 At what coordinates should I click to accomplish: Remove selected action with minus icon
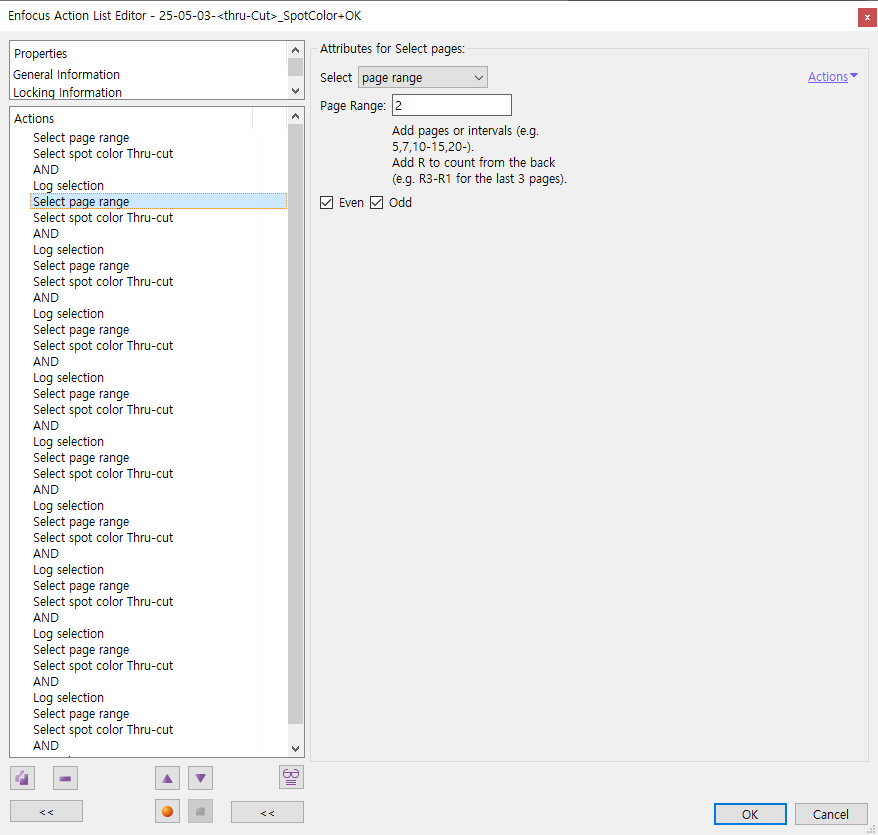point(65,778)
